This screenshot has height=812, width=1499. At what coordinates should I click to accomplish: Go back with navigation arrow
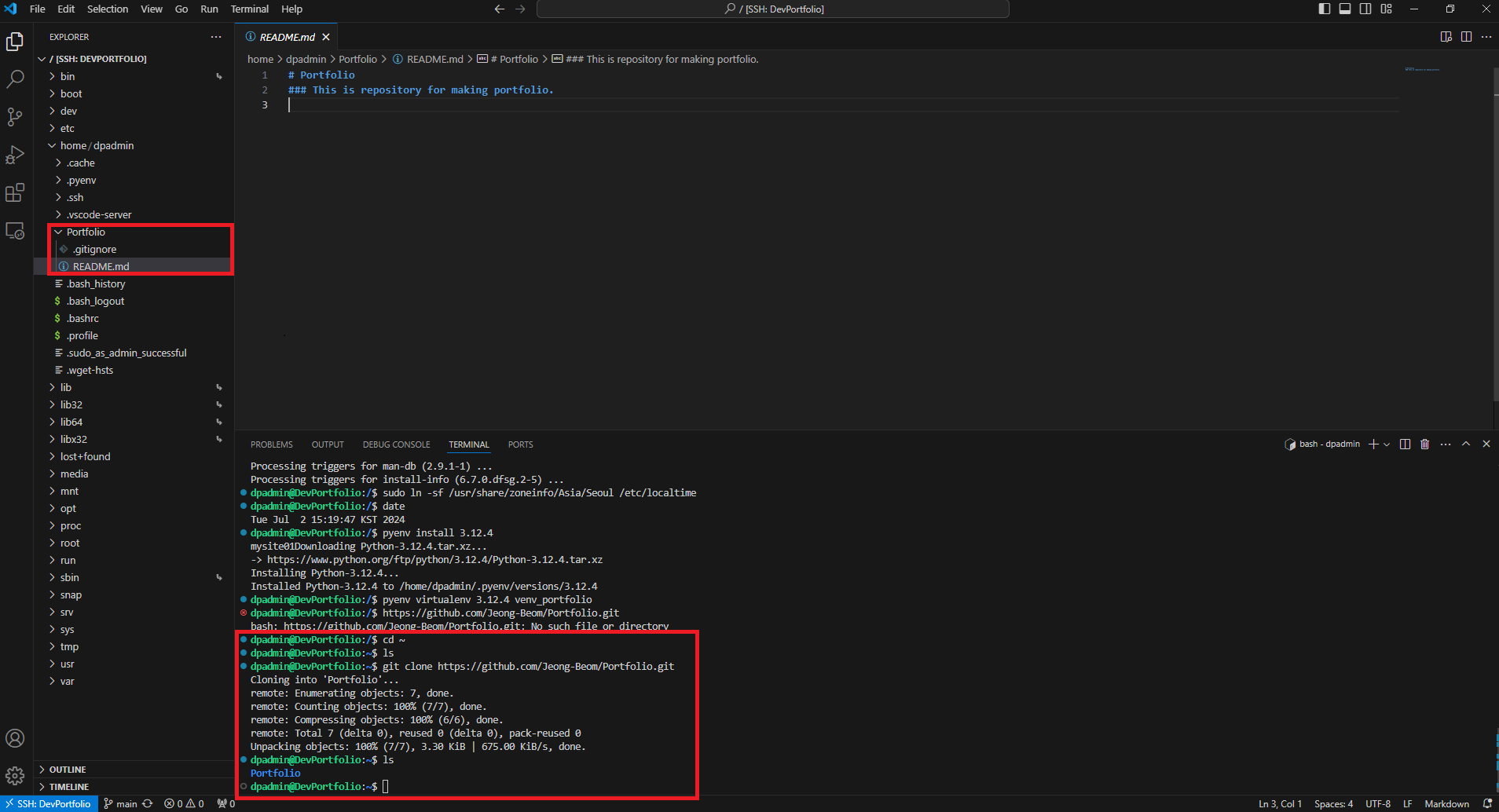pos(500,9)
